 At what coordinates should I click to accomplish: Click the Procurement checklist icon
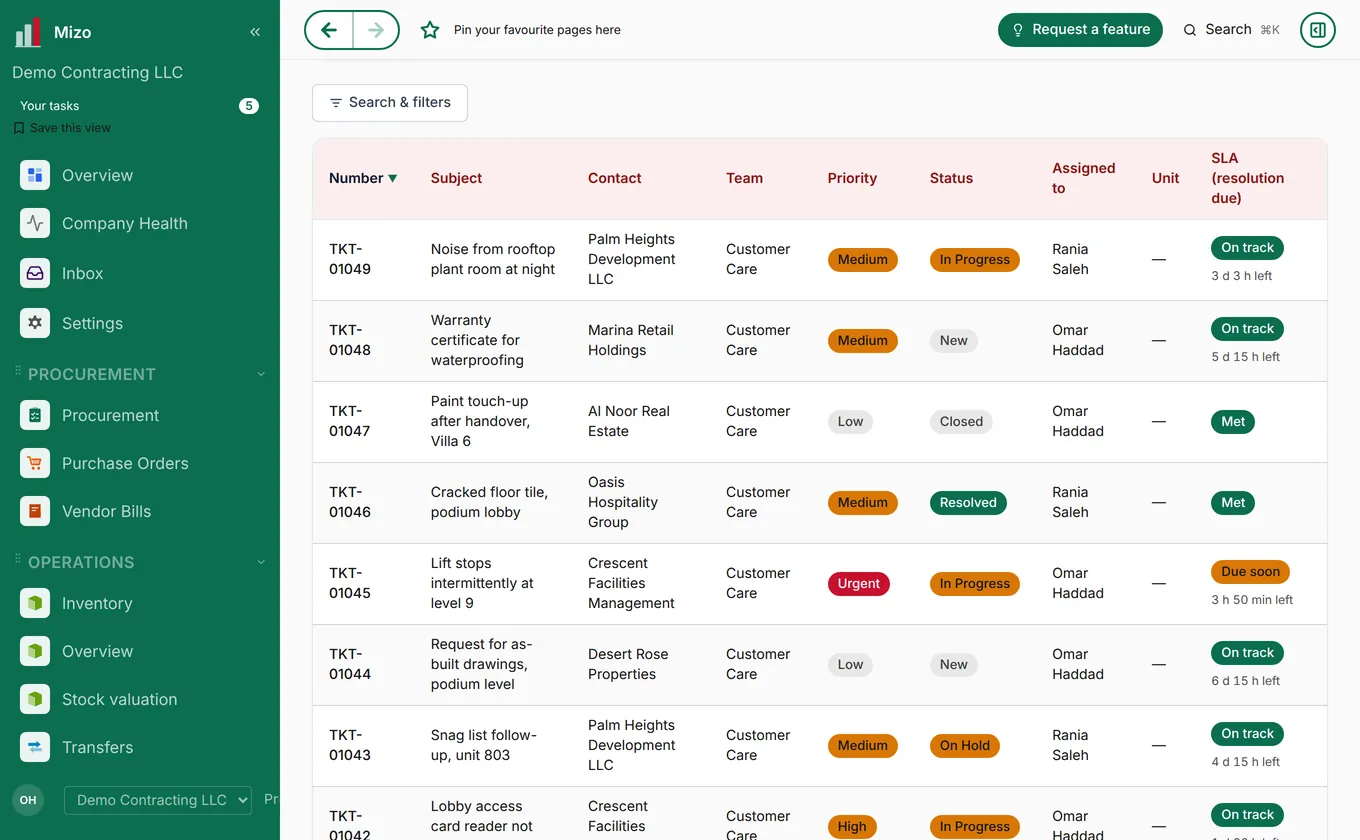35,415
